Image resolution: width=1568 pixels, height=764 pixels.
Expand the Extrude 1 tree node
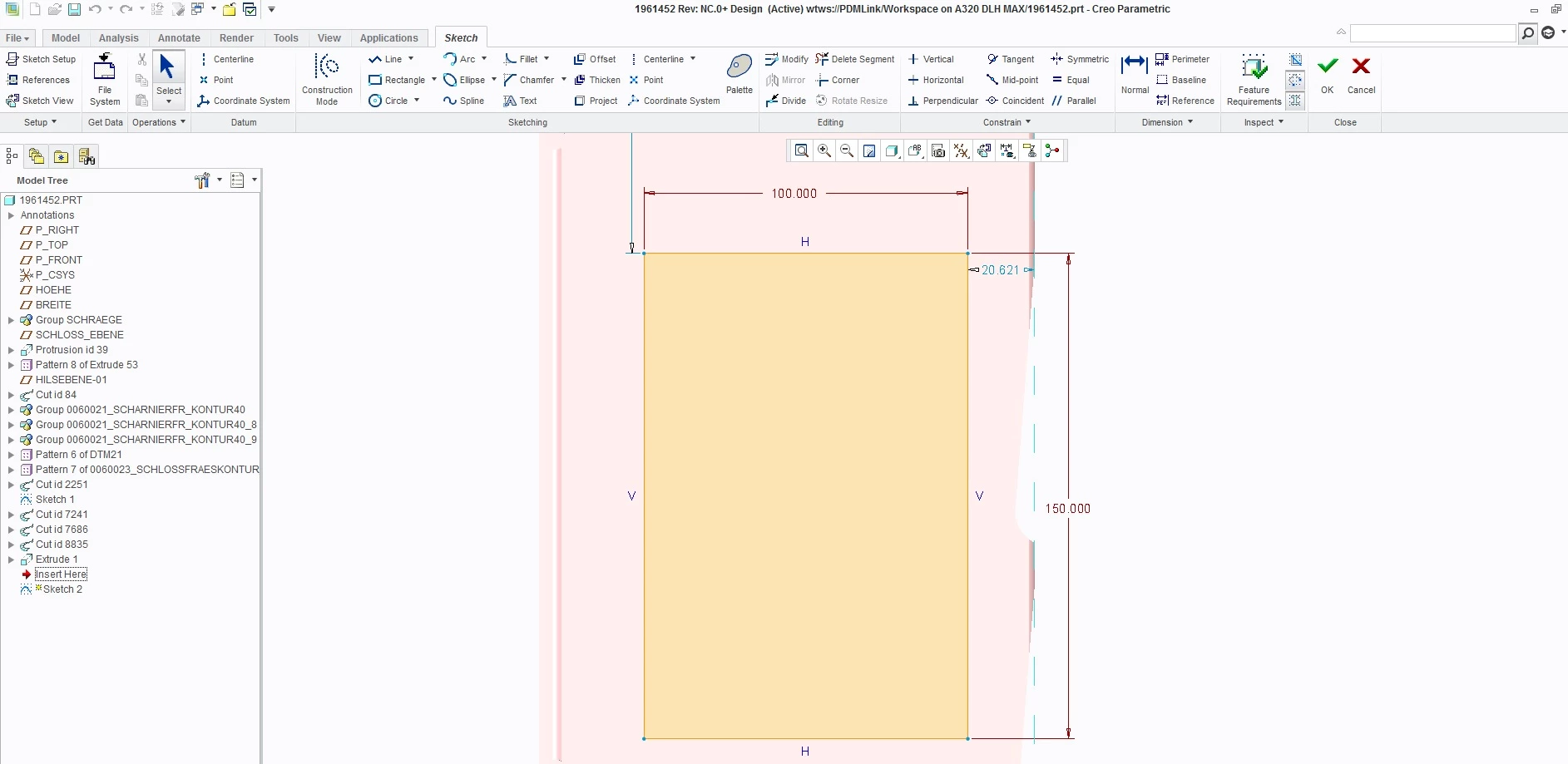tap(11, 559)
